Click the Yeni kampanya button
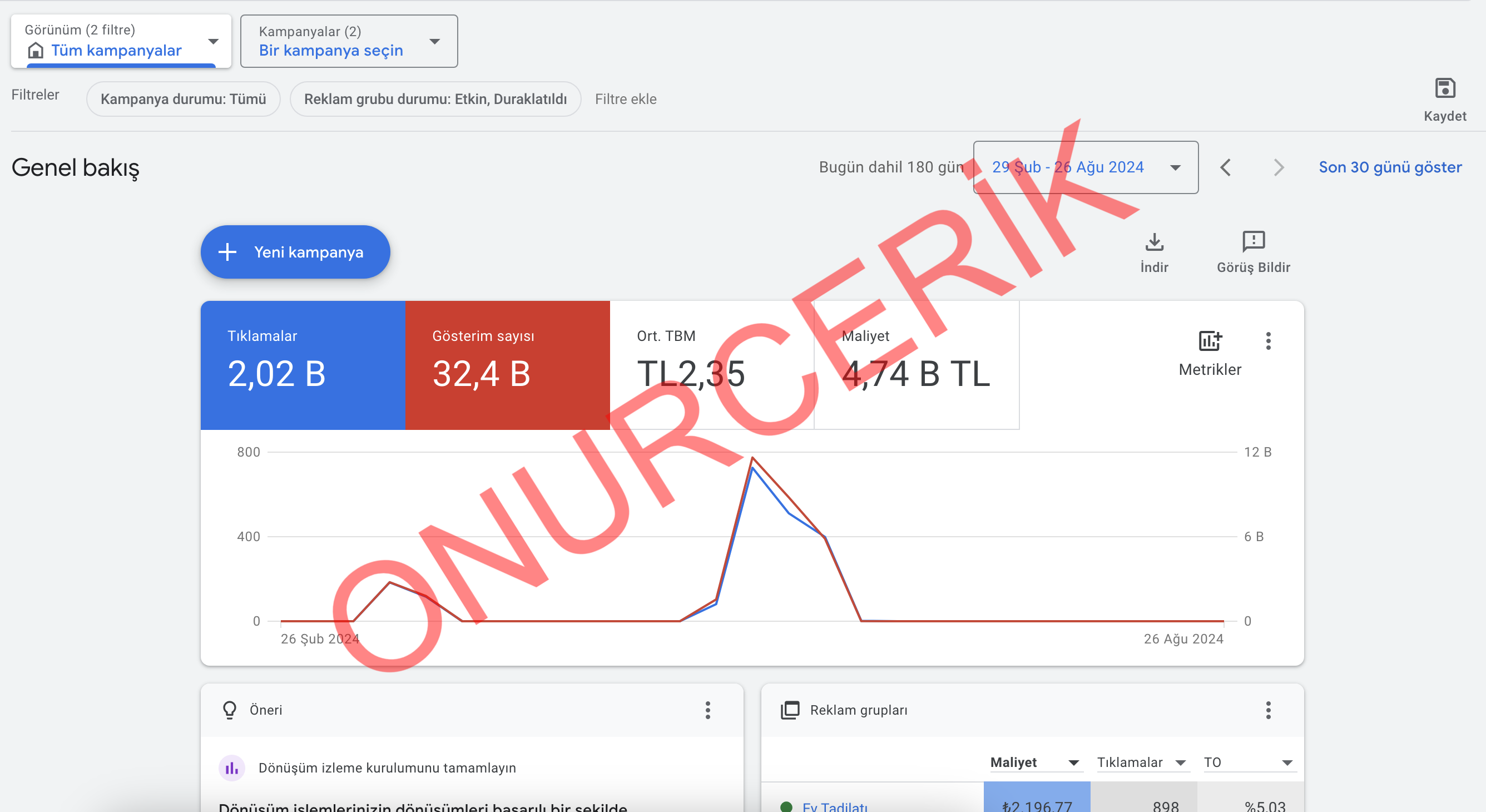This screenshot has width=1486, height=812. tap(295, 252)
